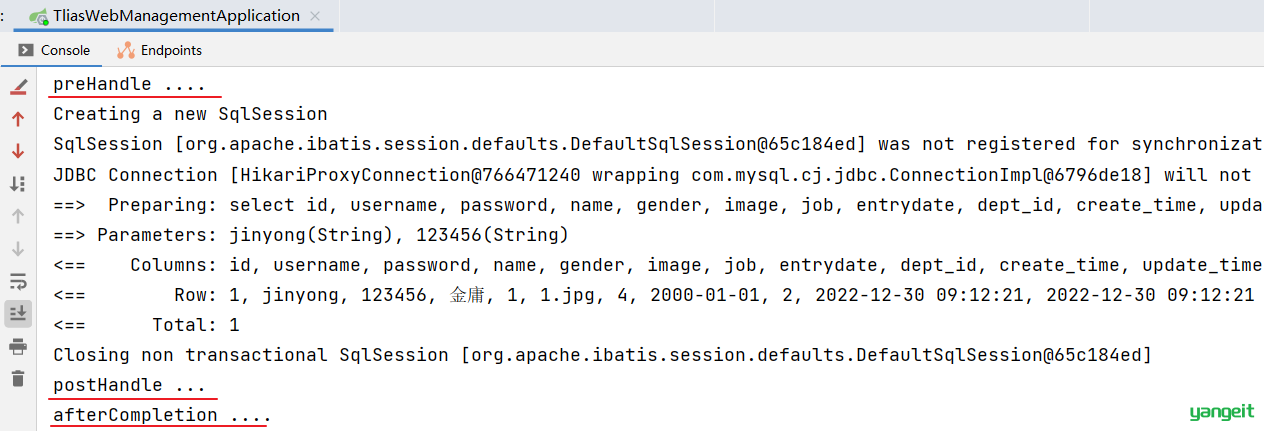Click the gray down arrow icon

pos(18,248)
